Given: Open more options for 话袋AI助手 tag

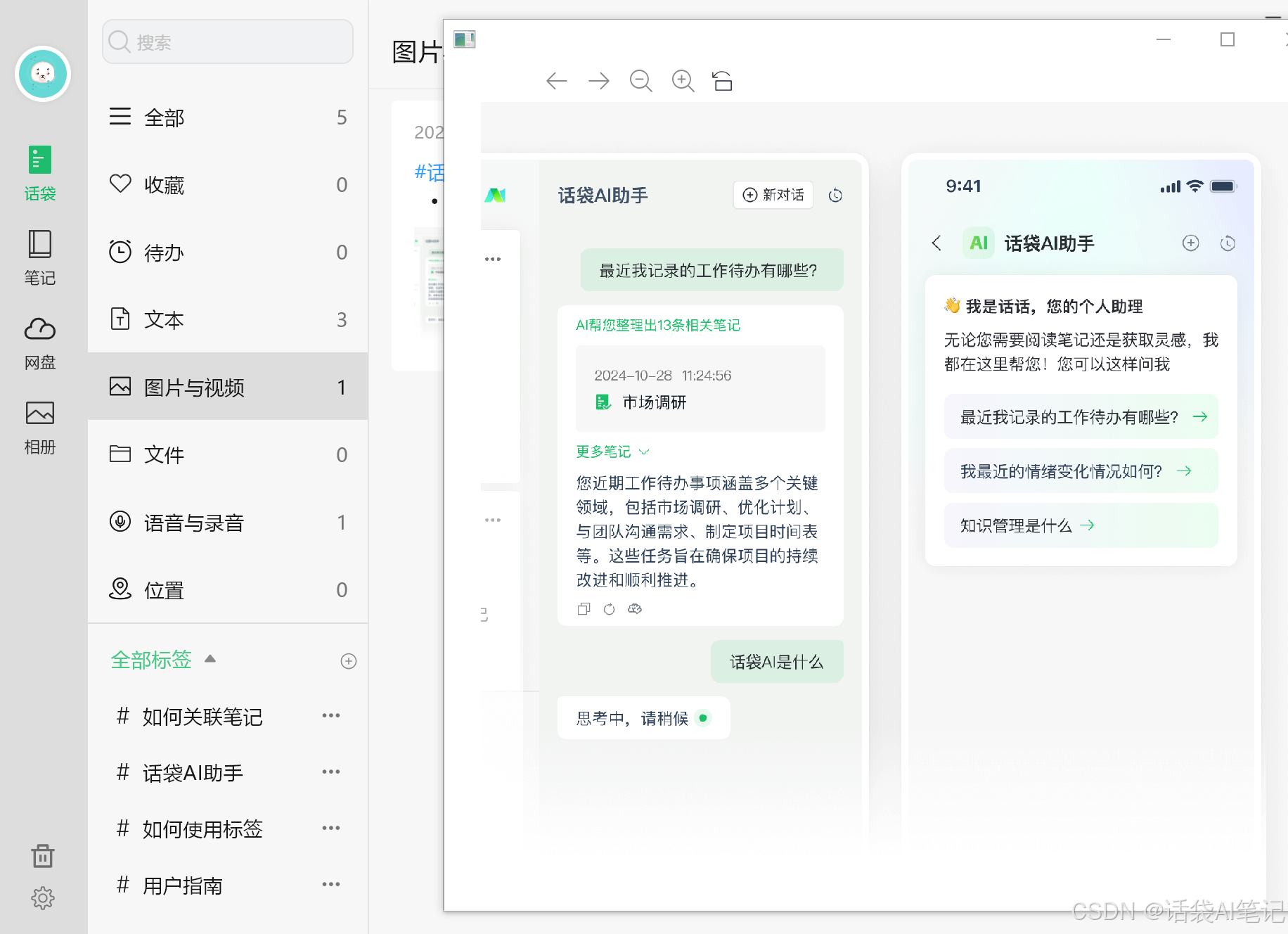Looking at the screenshot, I should (331, 772).
